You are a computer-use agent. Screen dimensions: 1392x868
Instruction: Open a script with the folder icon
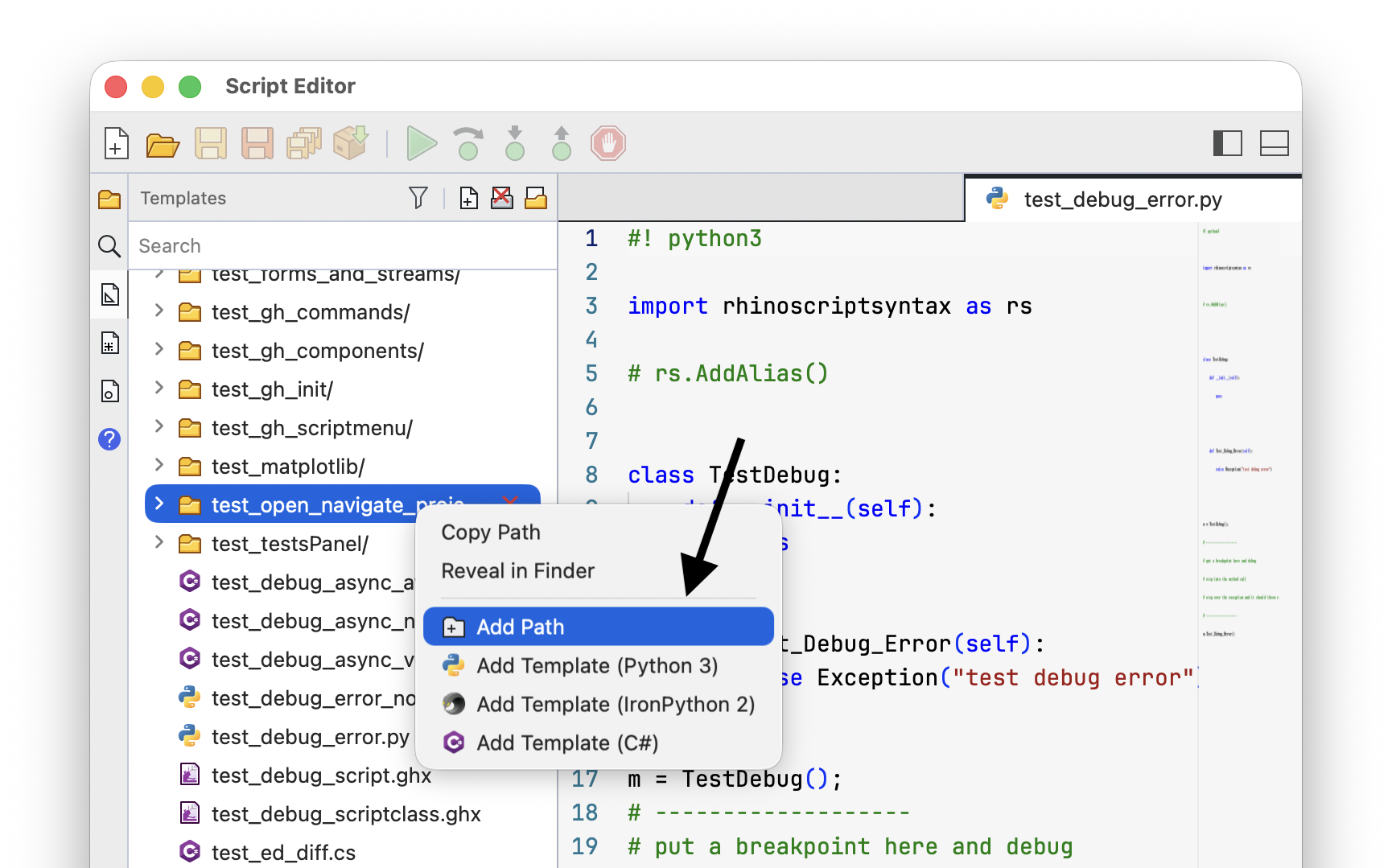[x=163, y=145]
